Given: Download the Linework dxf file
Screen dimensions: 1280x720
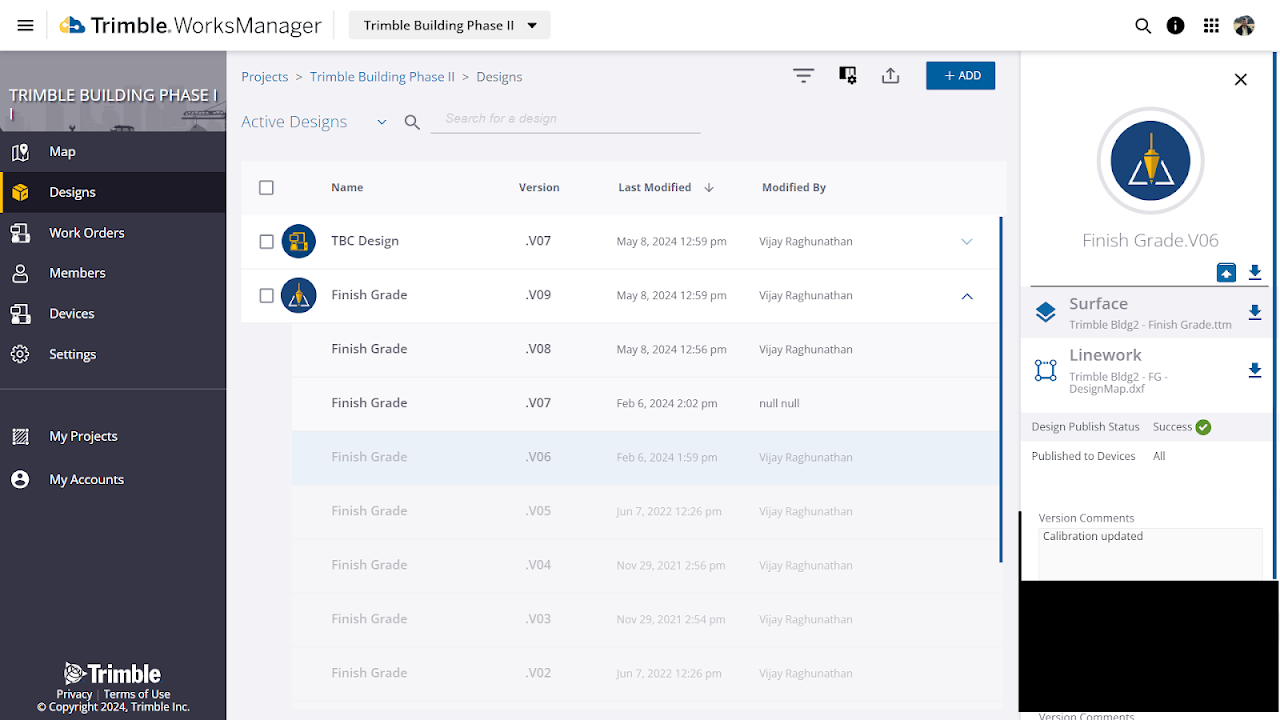Looking at the screenshot, I should (1254, 371).
